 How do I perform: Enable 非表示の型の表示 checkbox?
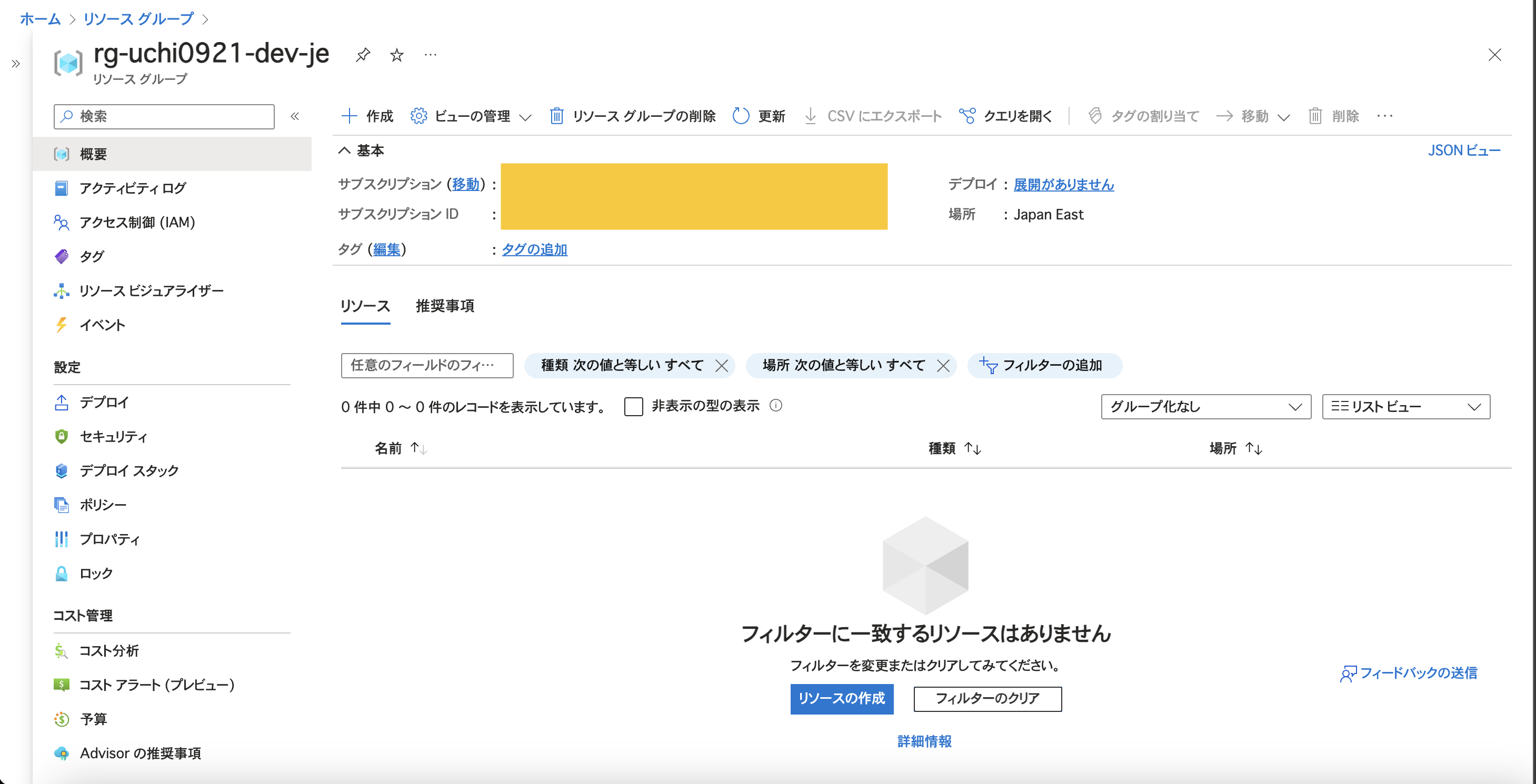click(633, 405)
